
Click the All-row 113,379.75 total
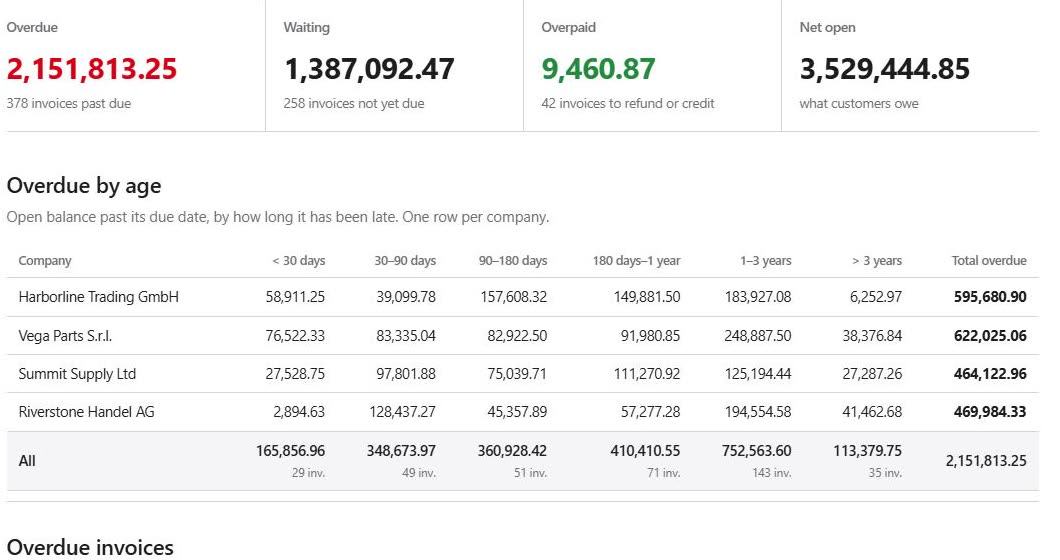coord(868,451)
